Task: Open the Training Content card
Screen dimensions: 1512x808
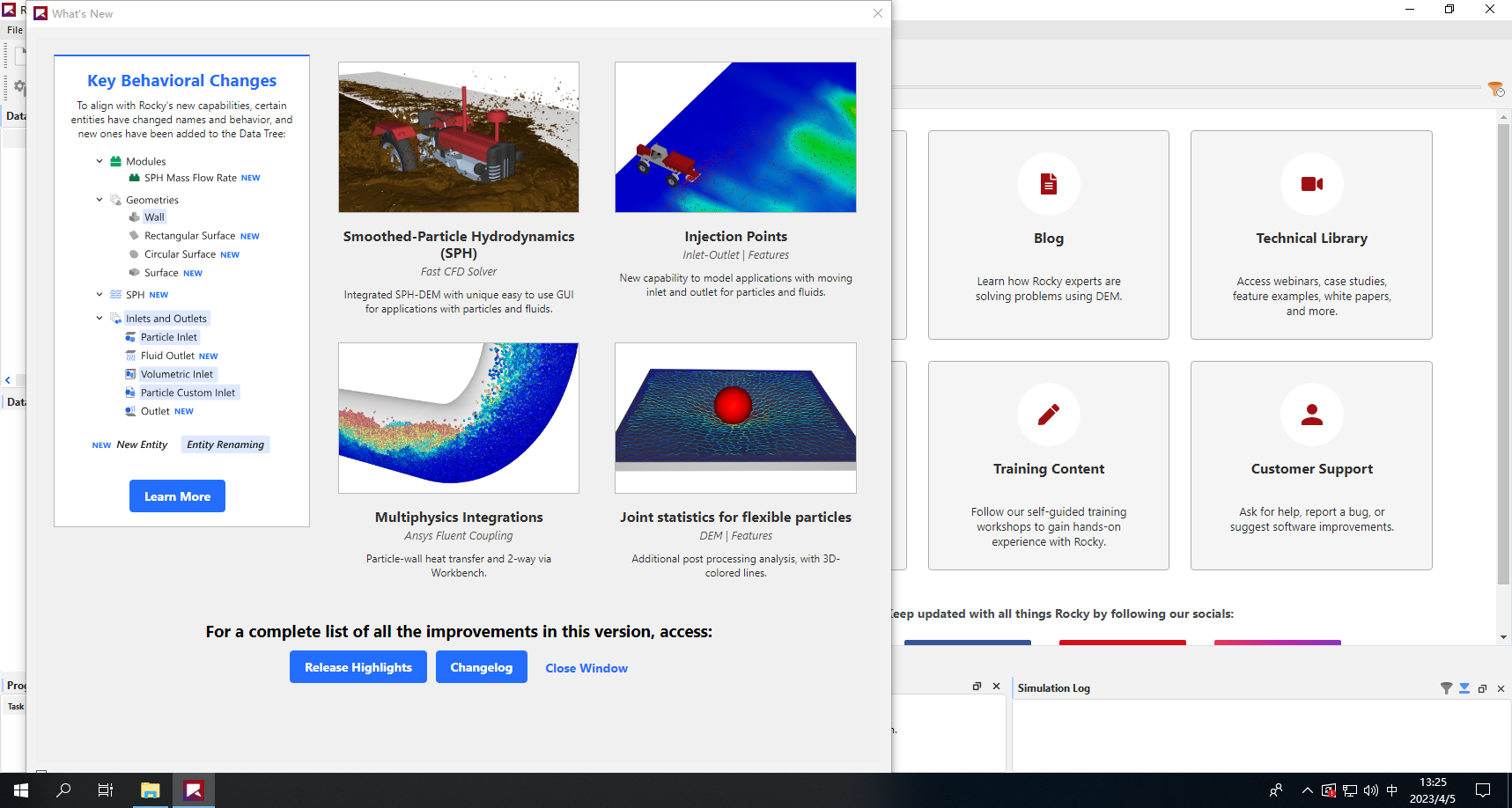Action: click(1048, 466)
